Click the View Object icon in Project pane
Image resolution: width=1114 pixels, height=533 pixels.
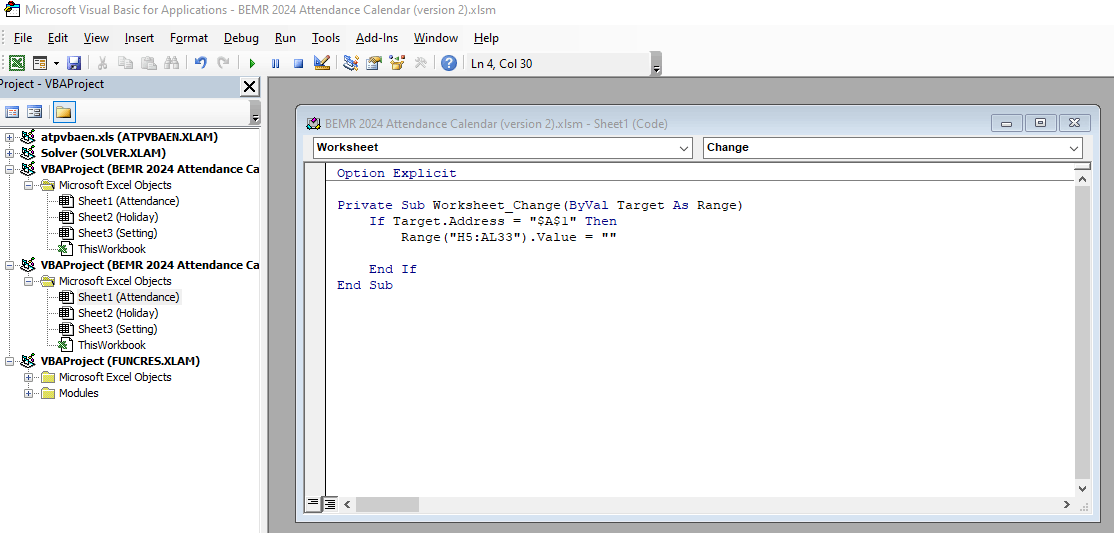tap(34, 112)
